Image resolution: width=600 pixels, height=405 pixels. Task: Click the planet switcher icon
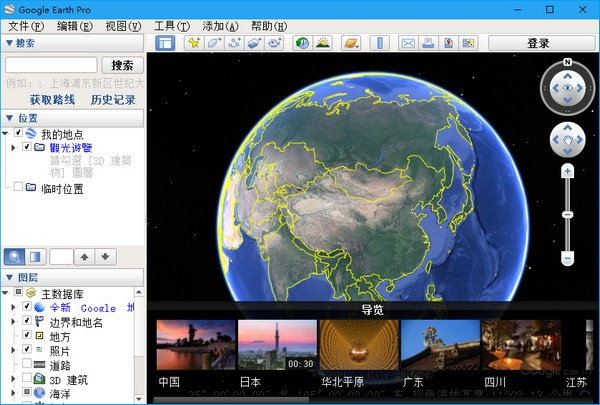[x=350, y=43]
